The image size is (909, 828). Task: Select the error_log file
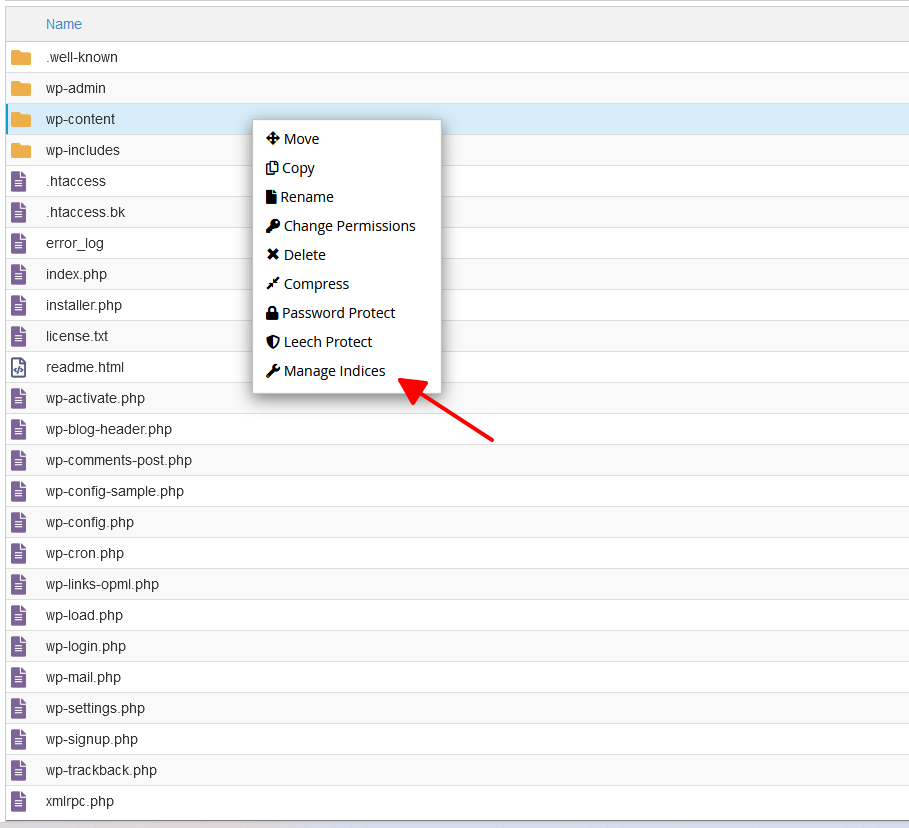coord(75,243)
